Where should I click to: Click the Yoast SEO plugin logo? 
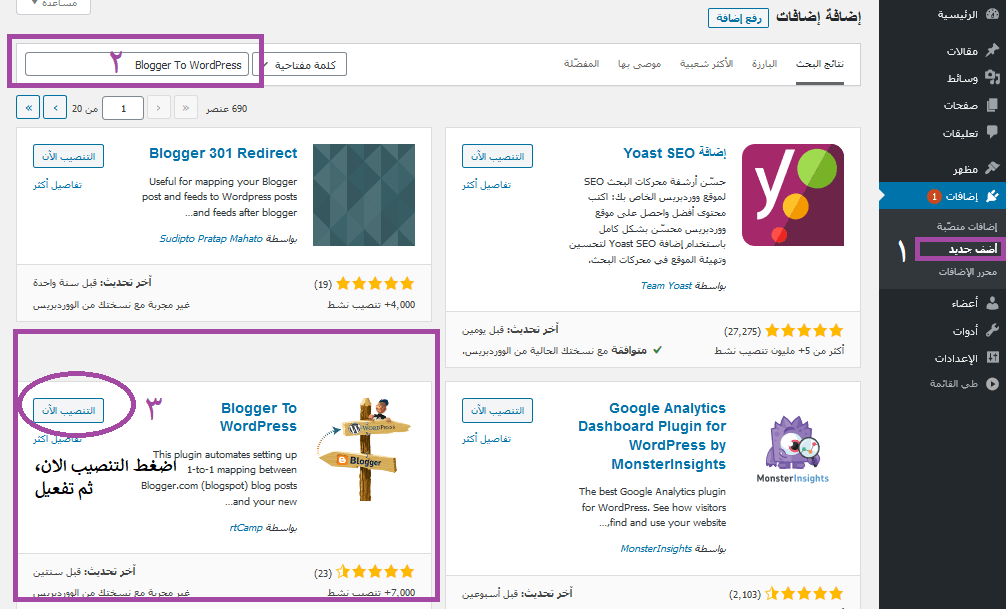[792, 194]
